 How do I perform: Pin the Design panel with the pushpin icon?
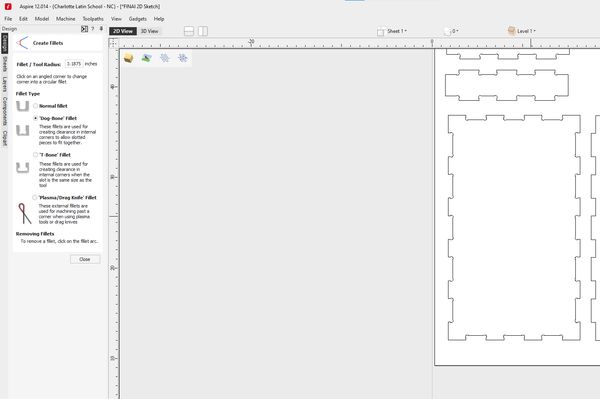pos(101,29)
